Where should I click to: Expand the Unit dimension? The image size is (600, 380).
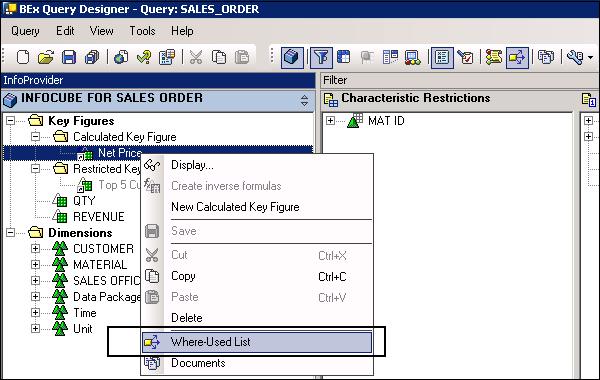click(x=36, y=329)
